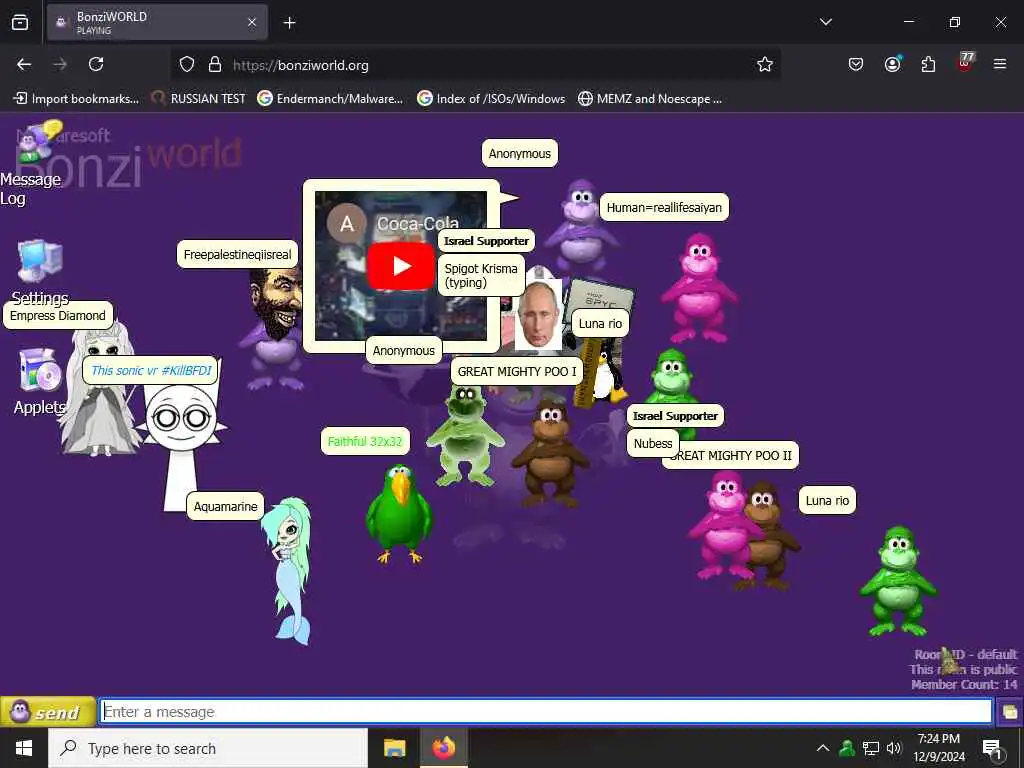This screenshot has height=768, width=1024.
Task: Click the Aquamarine name tag
Action: [x=225, y=506]
